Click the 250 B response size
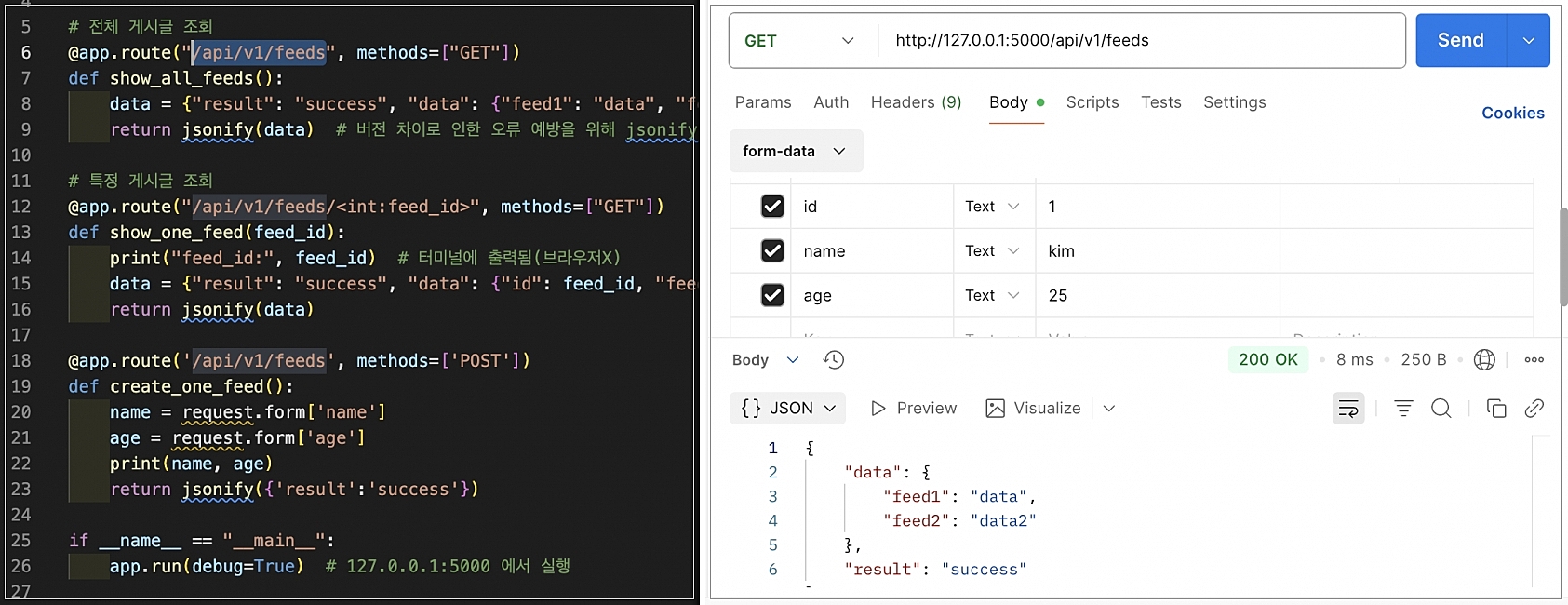Viewport: 1568px width, 605px height. click(x=1424, y=359)
